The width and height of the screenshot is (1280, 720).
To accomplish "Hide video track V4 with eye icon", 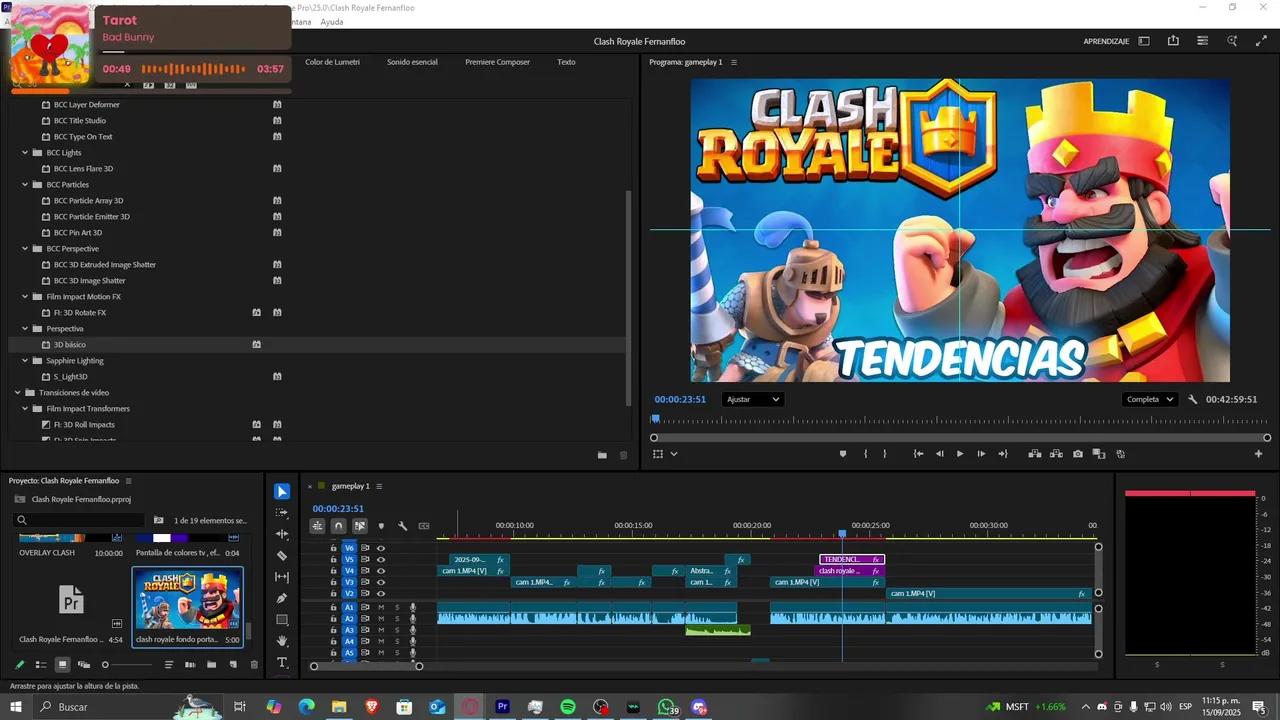I will coord(381,571).
